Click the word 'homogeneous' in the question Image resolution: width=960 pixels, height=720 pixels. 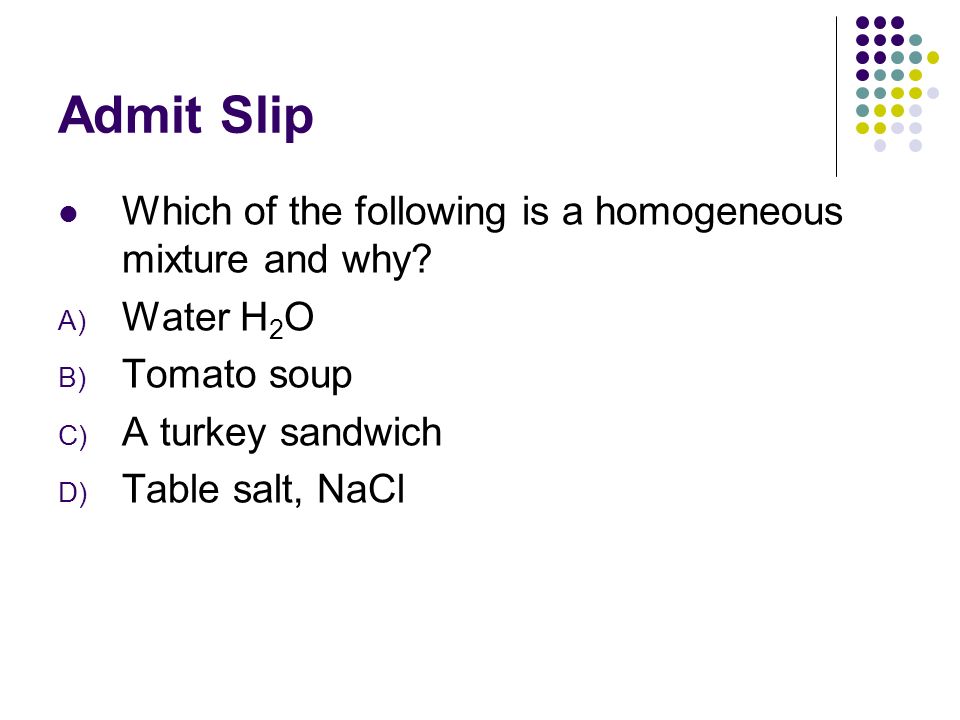click(x=719, y=212)
